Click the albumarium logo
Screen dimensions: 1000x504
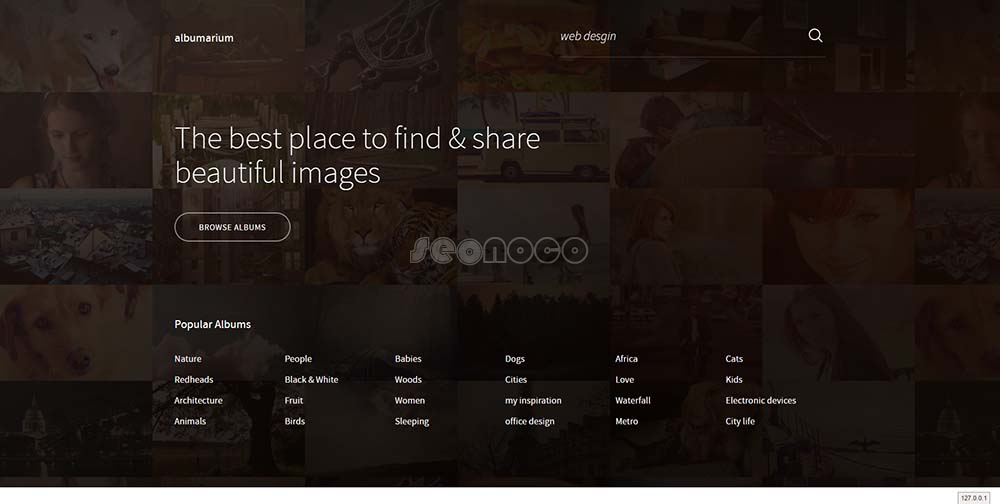click(204, 38)
